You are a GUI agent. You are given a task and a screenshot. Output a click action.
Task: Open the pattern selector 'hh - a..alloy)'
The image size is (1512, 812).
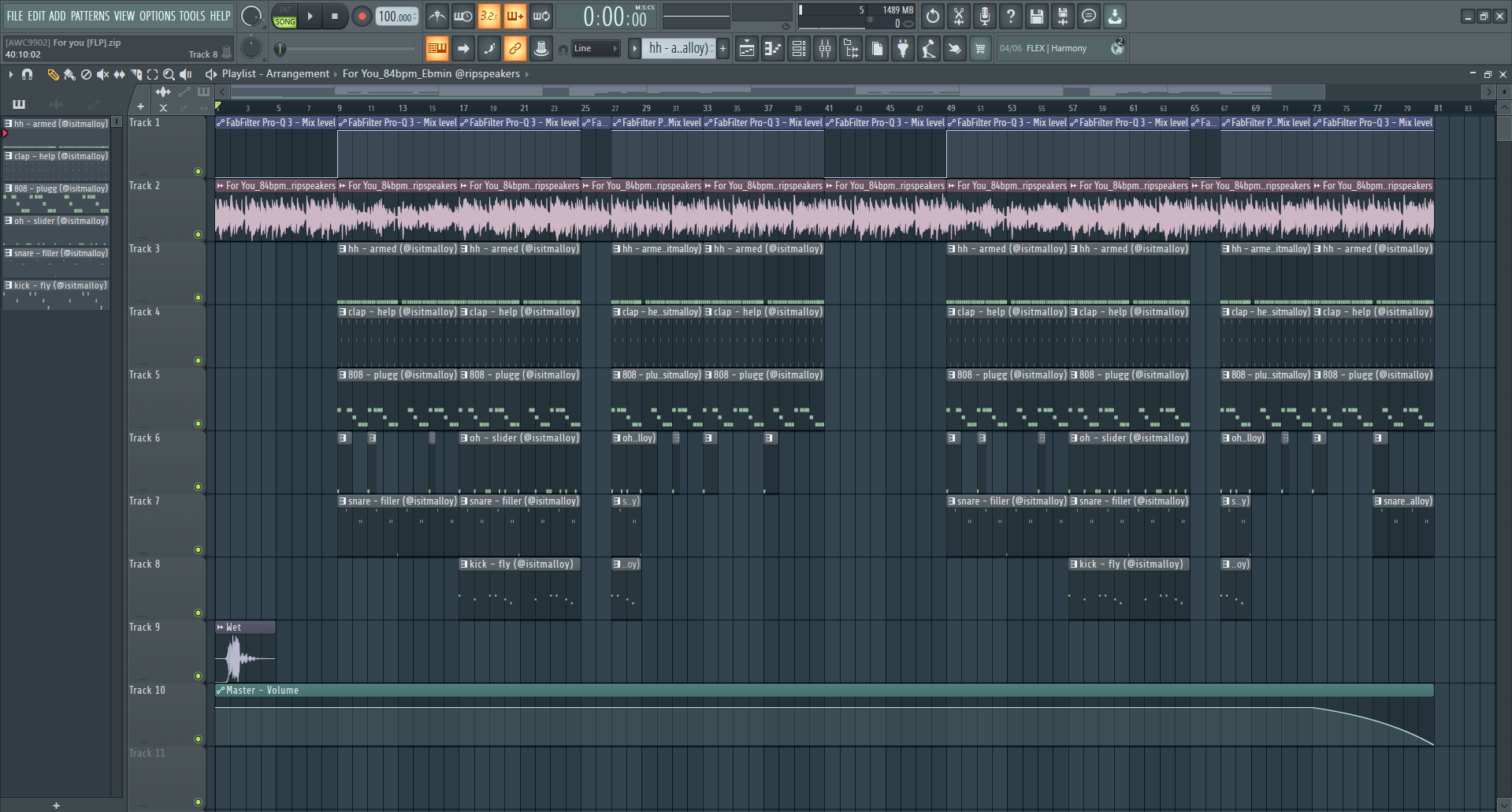coord(678,49)
